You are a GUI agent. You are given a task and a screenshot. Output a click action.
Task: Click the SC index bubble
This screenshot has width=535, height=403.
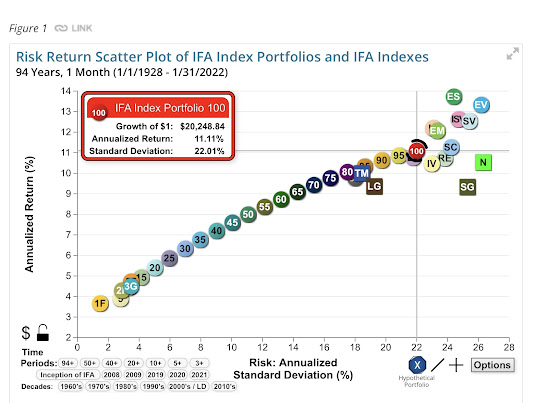451,147
